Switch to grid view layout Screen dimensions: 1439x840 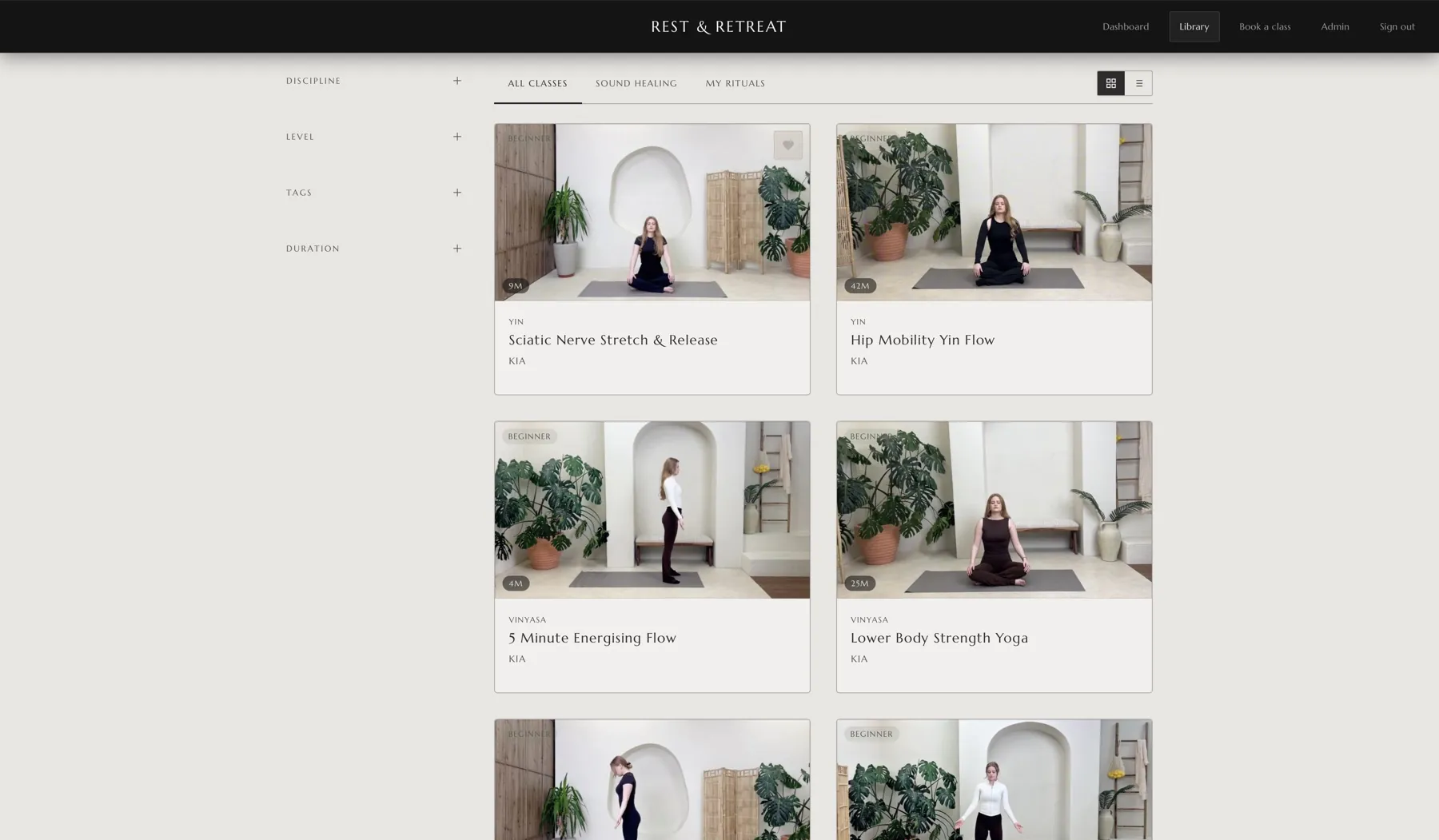(x=1110, y=83)
